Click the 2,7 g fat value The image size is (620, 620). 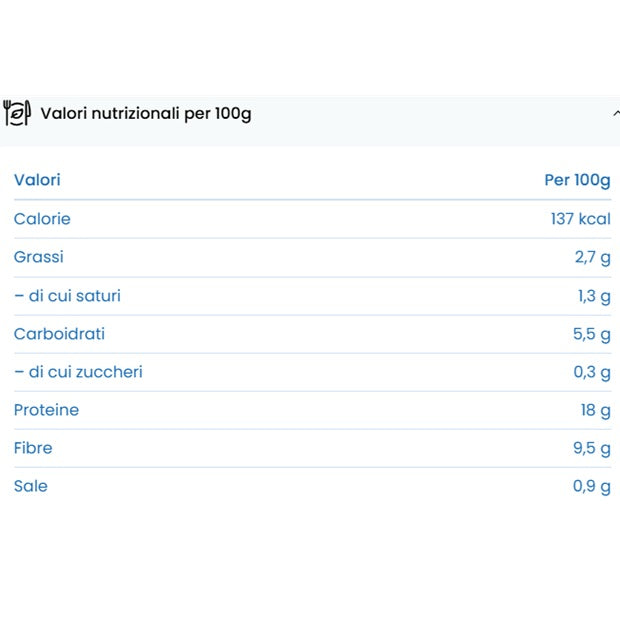pyautogui.click(x=592, y=257)
